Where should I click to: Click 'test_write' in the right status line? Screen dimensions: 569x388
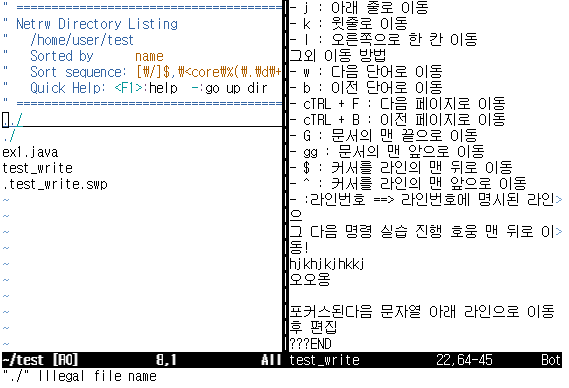click(x=324, y=360)
